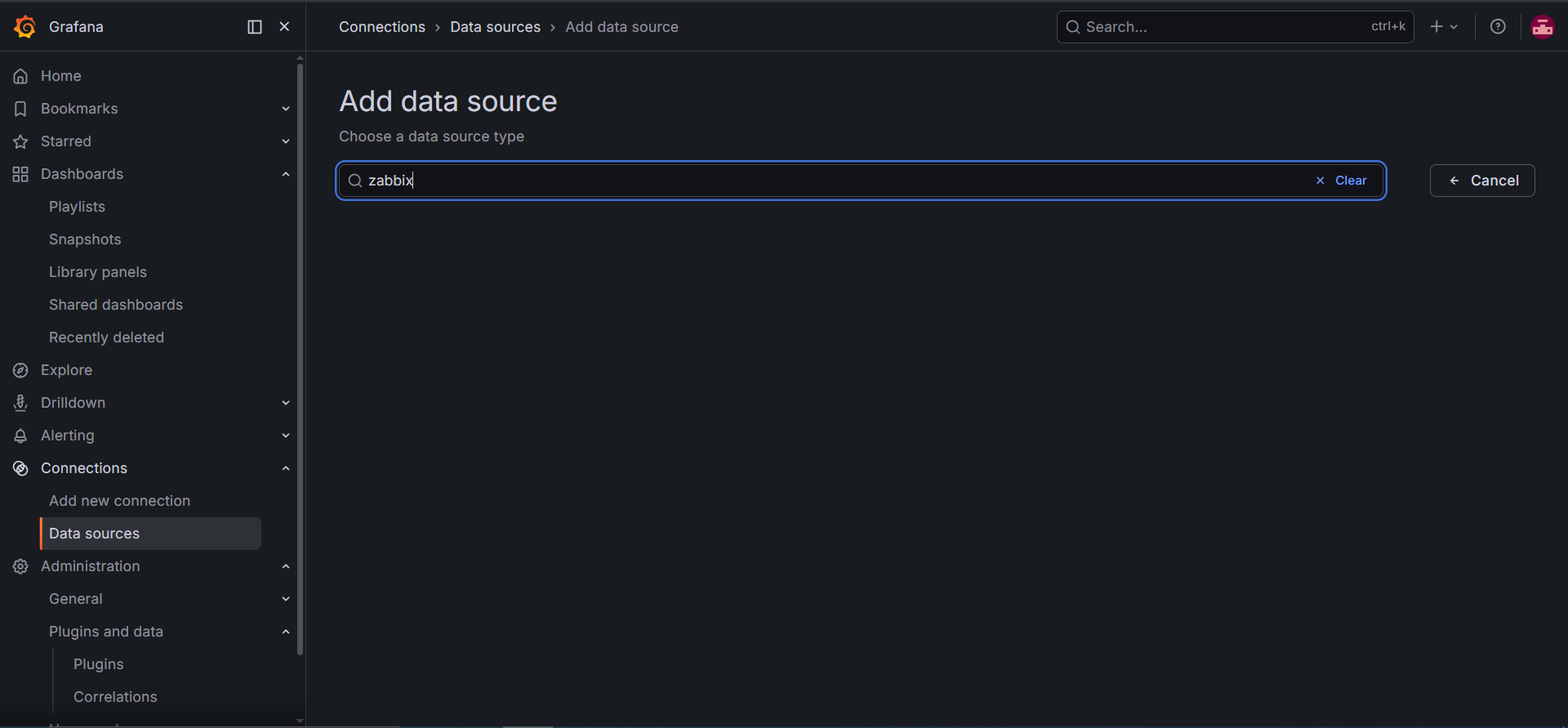1568x728 pixels.
Task: Expand the Starred section
Action: (286, 141)
